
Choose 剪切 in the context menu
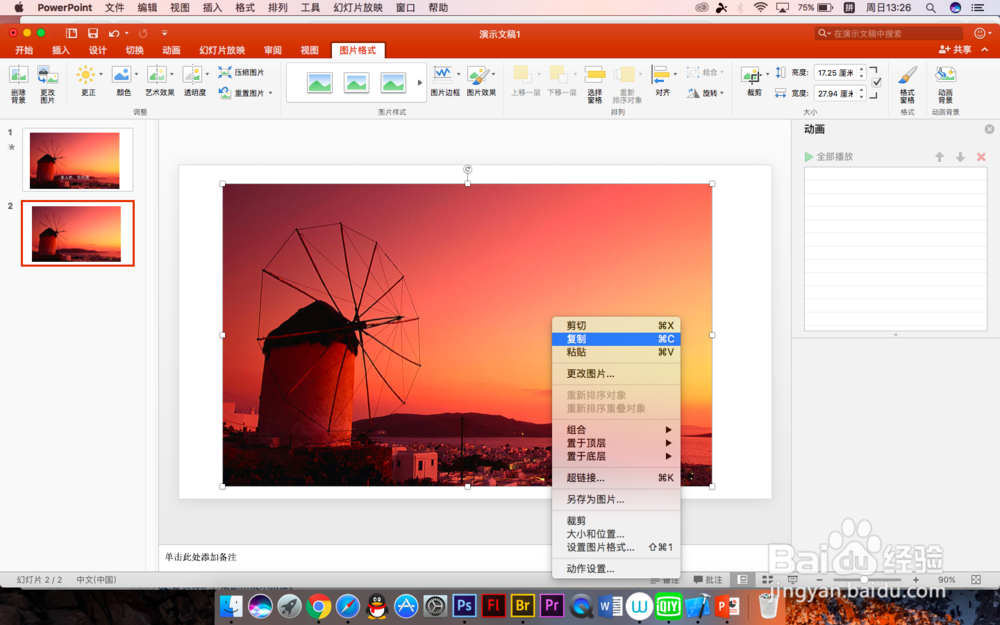[x=616, y=325]
